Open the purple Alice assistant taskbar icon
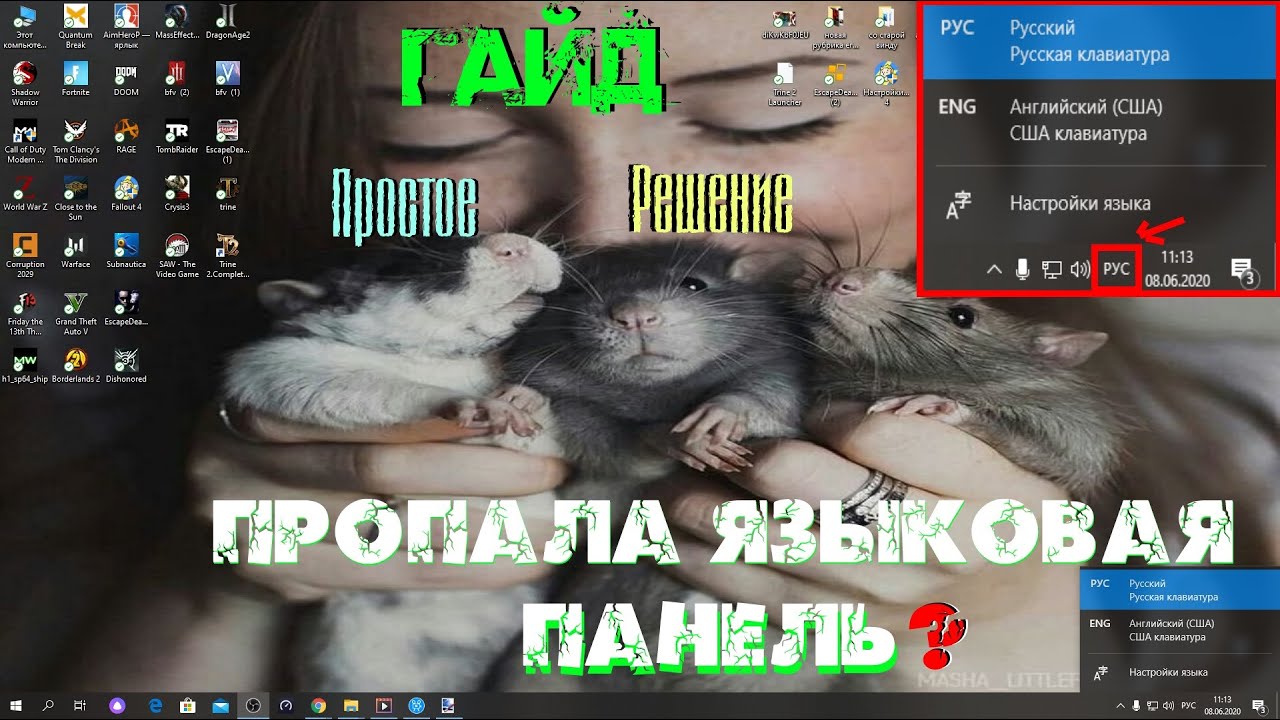Viewport: 1280px width, 720px height. pos(118,705)
